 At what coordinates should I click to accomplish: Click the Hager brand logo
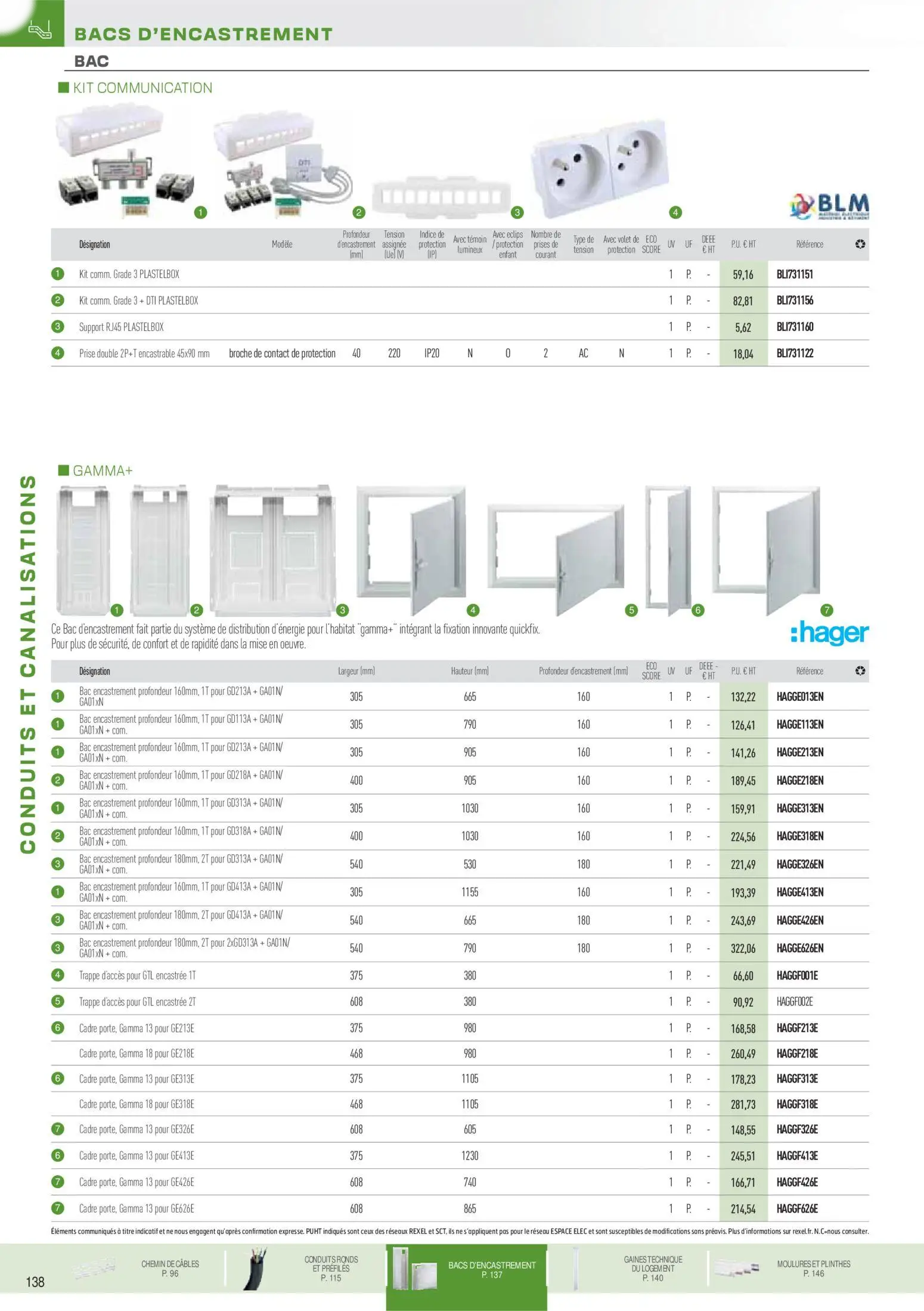829,633
